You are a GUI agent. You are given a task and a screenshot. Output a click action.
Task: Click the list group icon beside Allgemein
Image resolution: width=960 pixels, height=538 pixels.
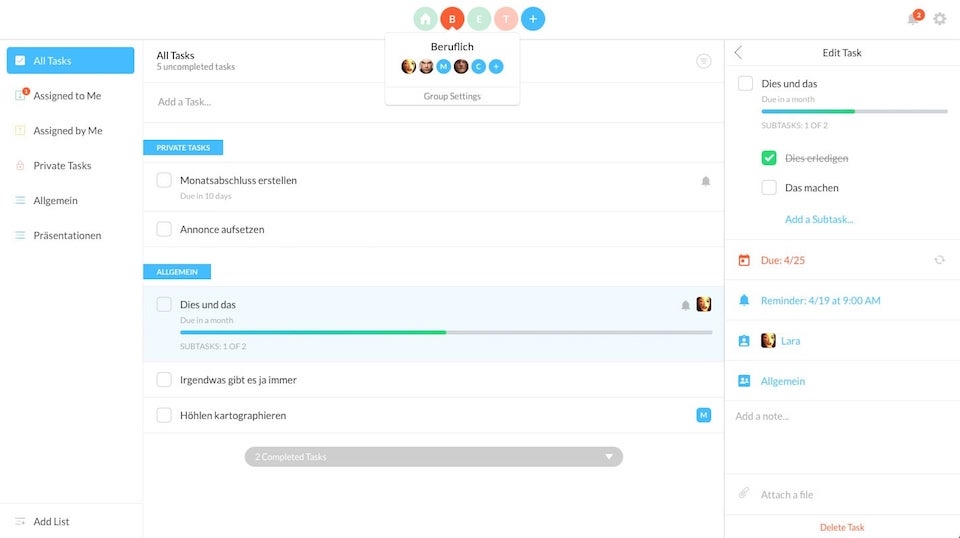point(744,381)
